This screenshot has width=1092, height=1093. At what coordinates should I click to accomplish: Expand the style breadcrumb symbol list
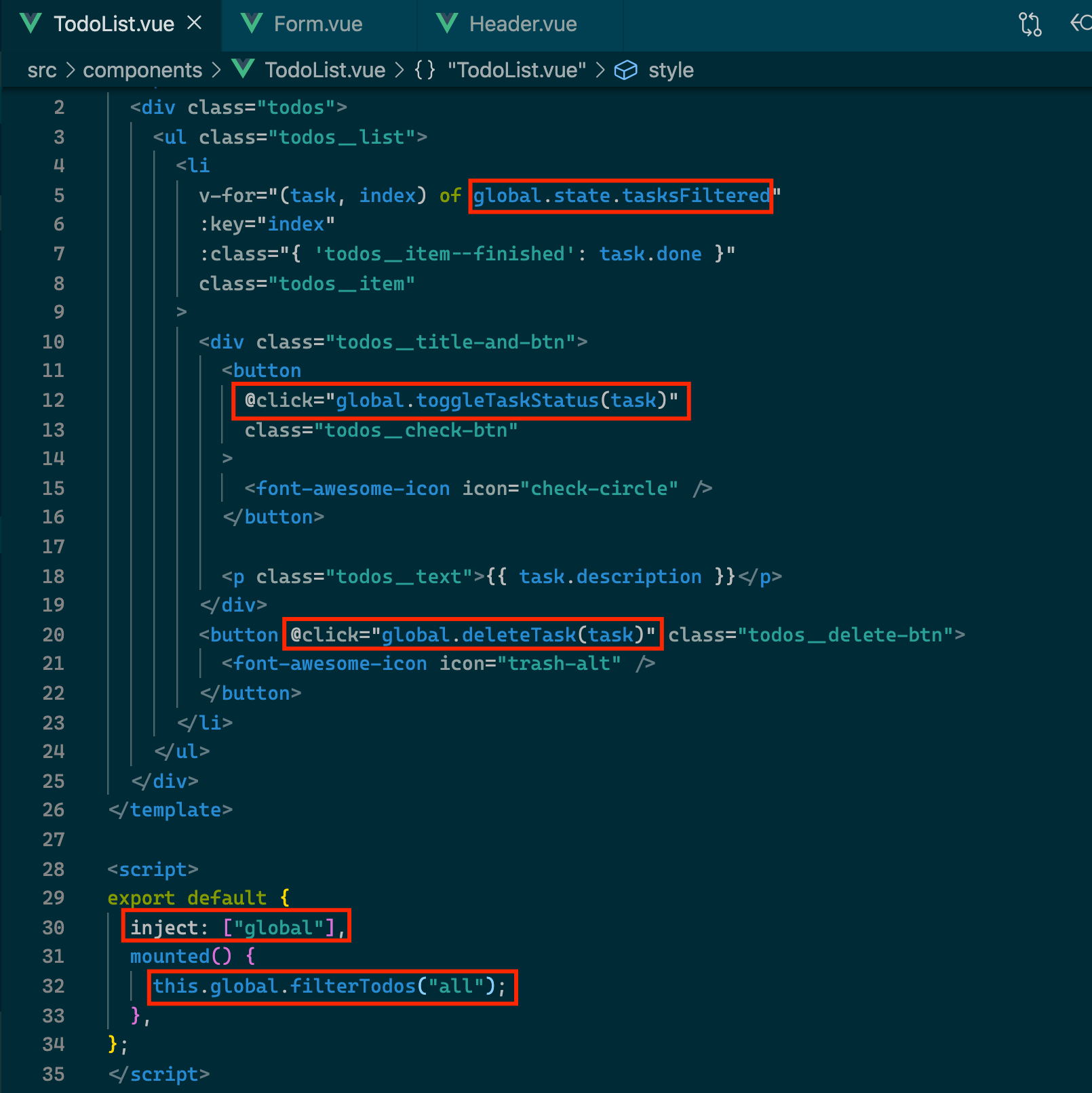(670, 70)
